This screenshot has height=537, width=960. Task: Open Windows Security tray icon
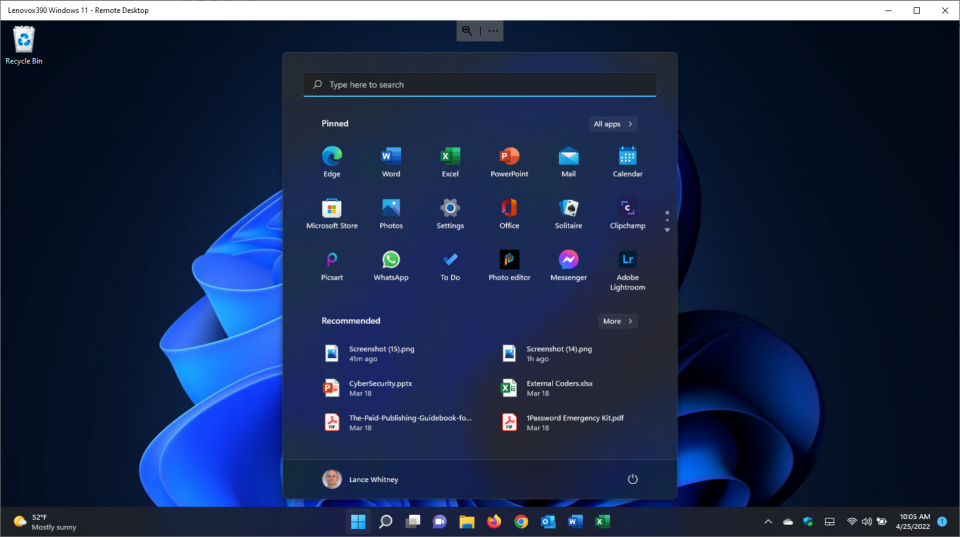[808, 522]
